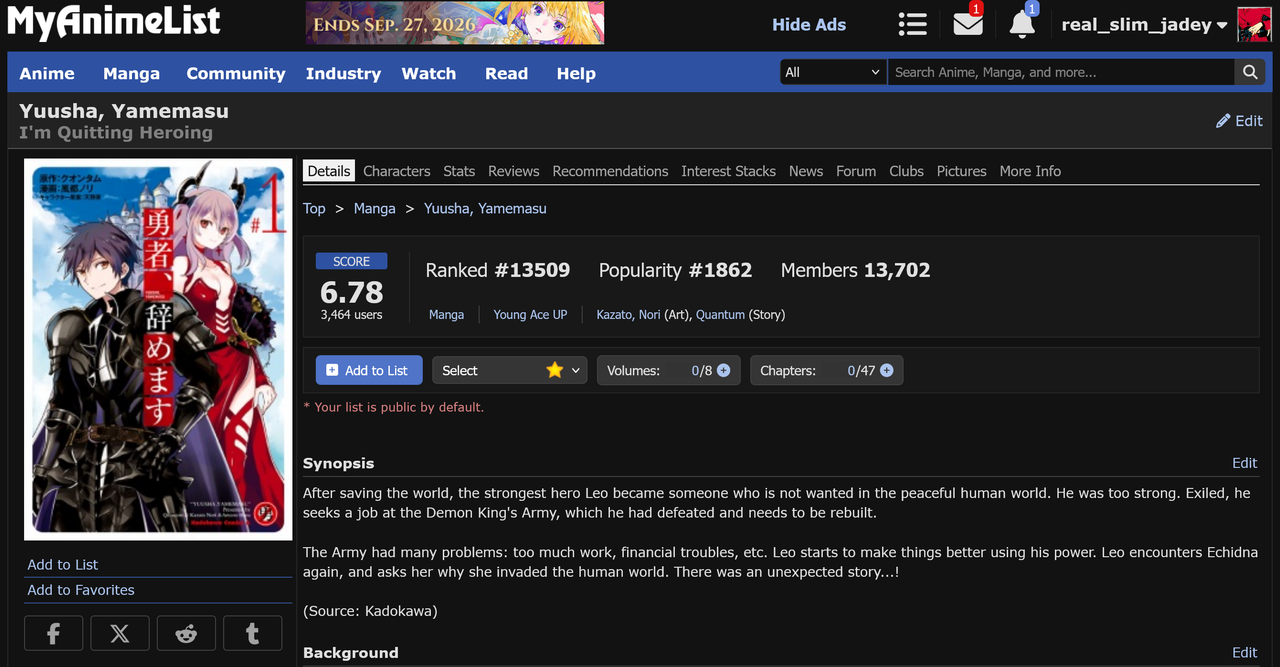1280x667 pixels.
Task: Select the Details tab
Action: [x=329, y=171]
